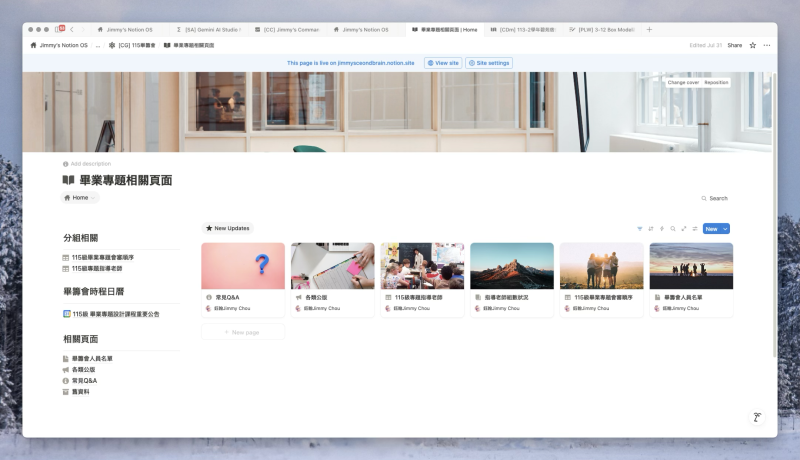This screenshot has height=460, width=800.
Task: Select the New Updates gallery tab
Action: point(228,228)
